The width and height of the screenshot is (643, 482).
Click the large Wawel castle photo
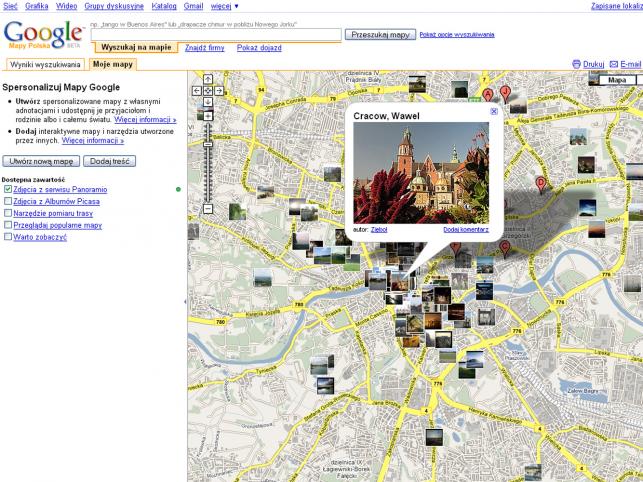421,173
